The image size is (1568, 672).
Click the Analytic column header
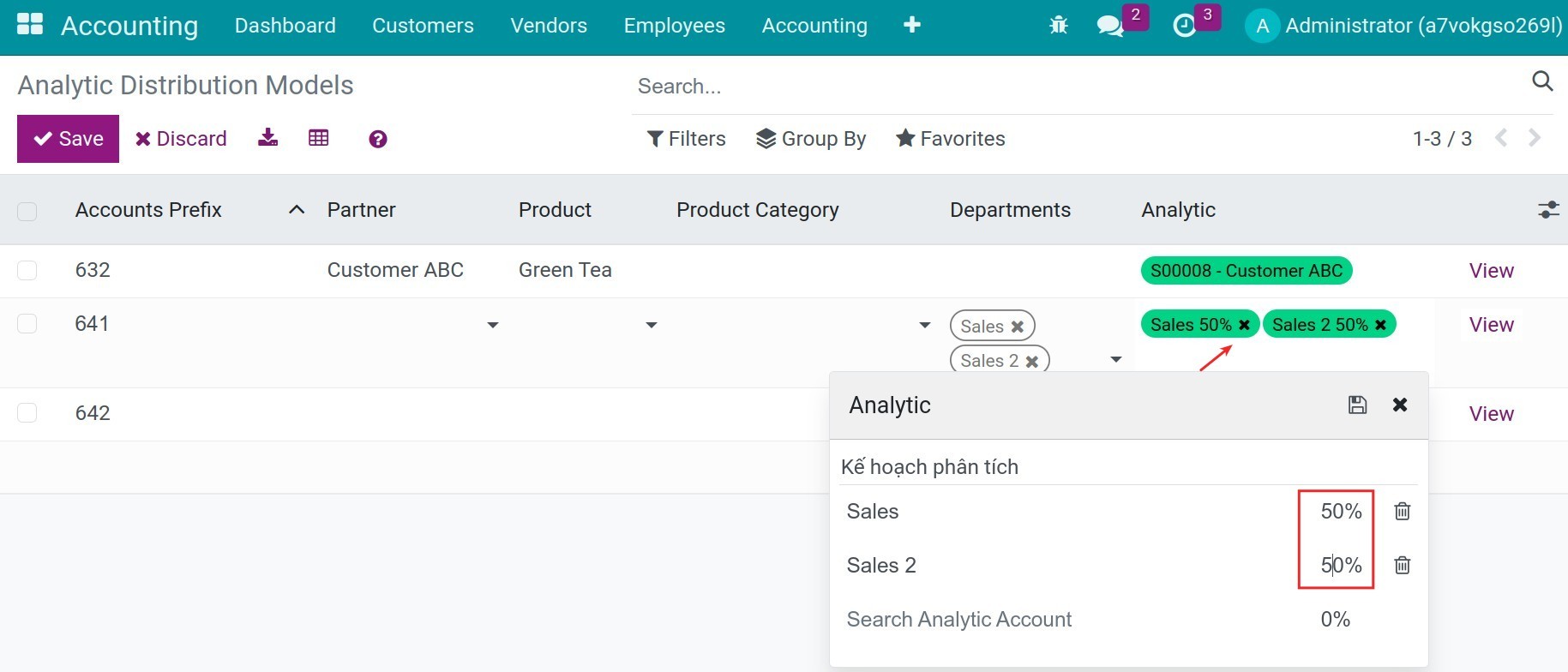click(1178, 210)
